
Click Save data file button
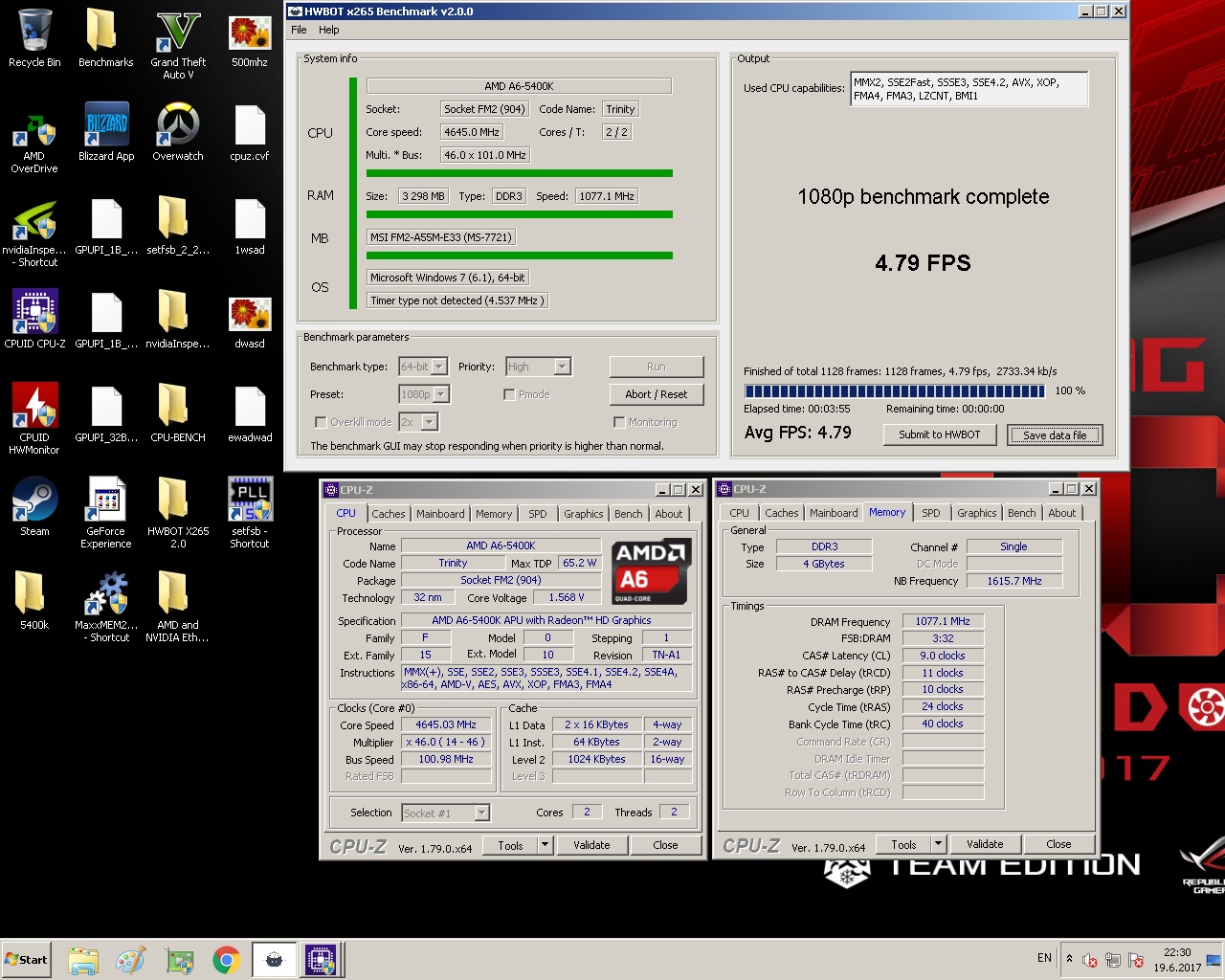[x=1055, y=435]
